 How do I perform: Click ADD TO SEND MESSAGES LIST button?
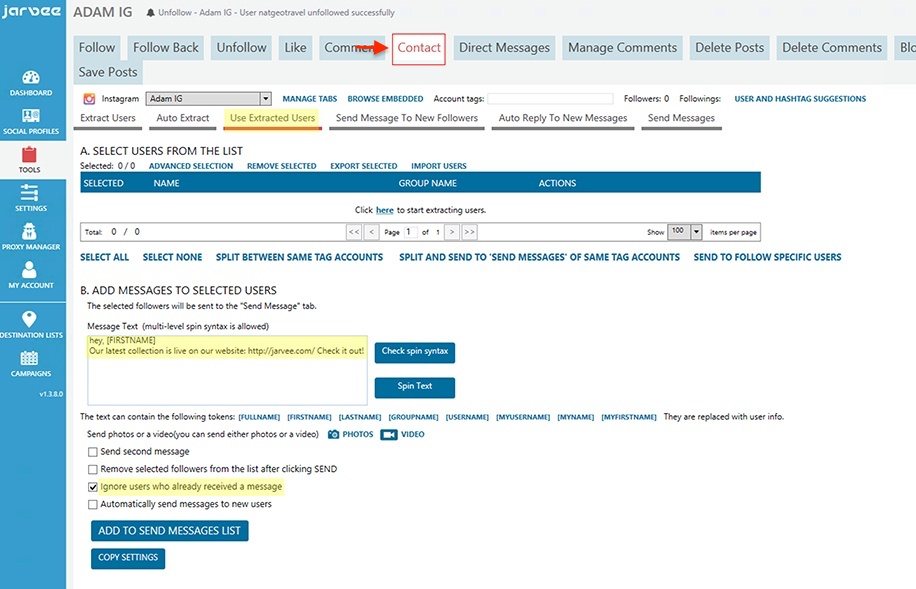click(x=169, y=531)
